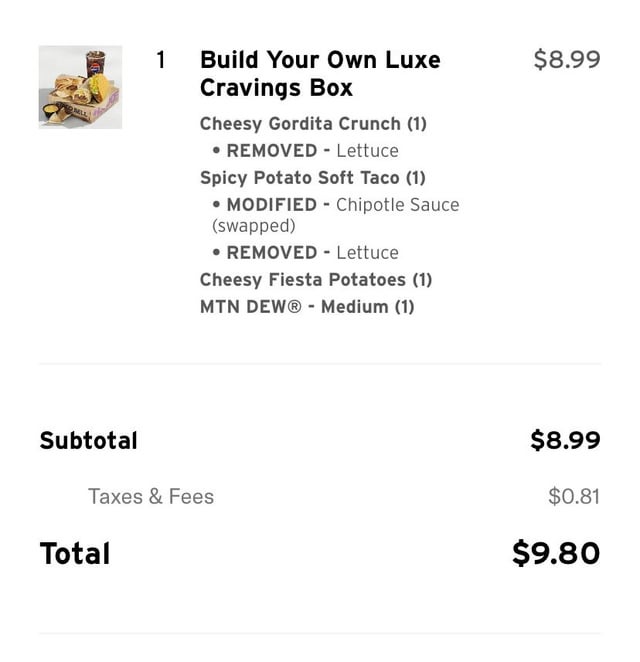Click the Total label

click(75, 554)
